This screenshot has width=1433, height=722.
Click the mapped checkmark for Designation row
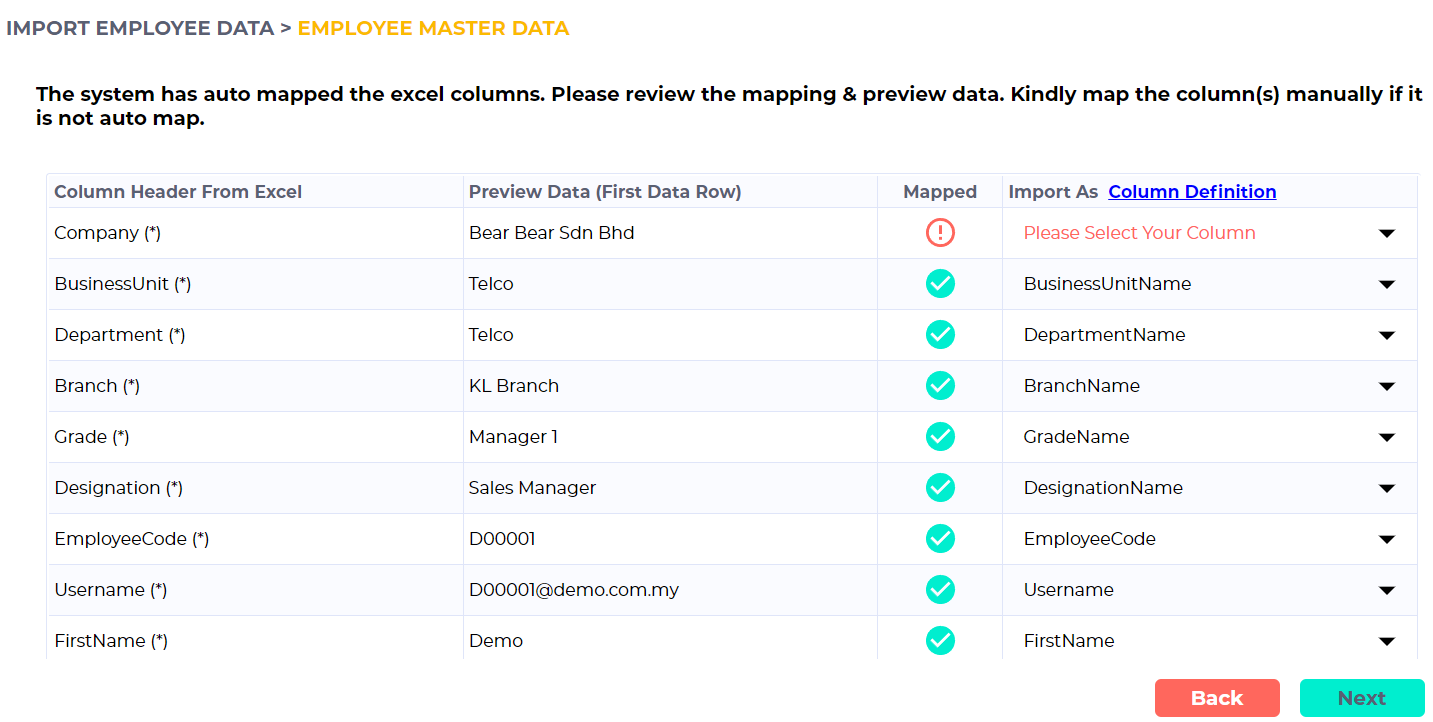pos(940,488)
